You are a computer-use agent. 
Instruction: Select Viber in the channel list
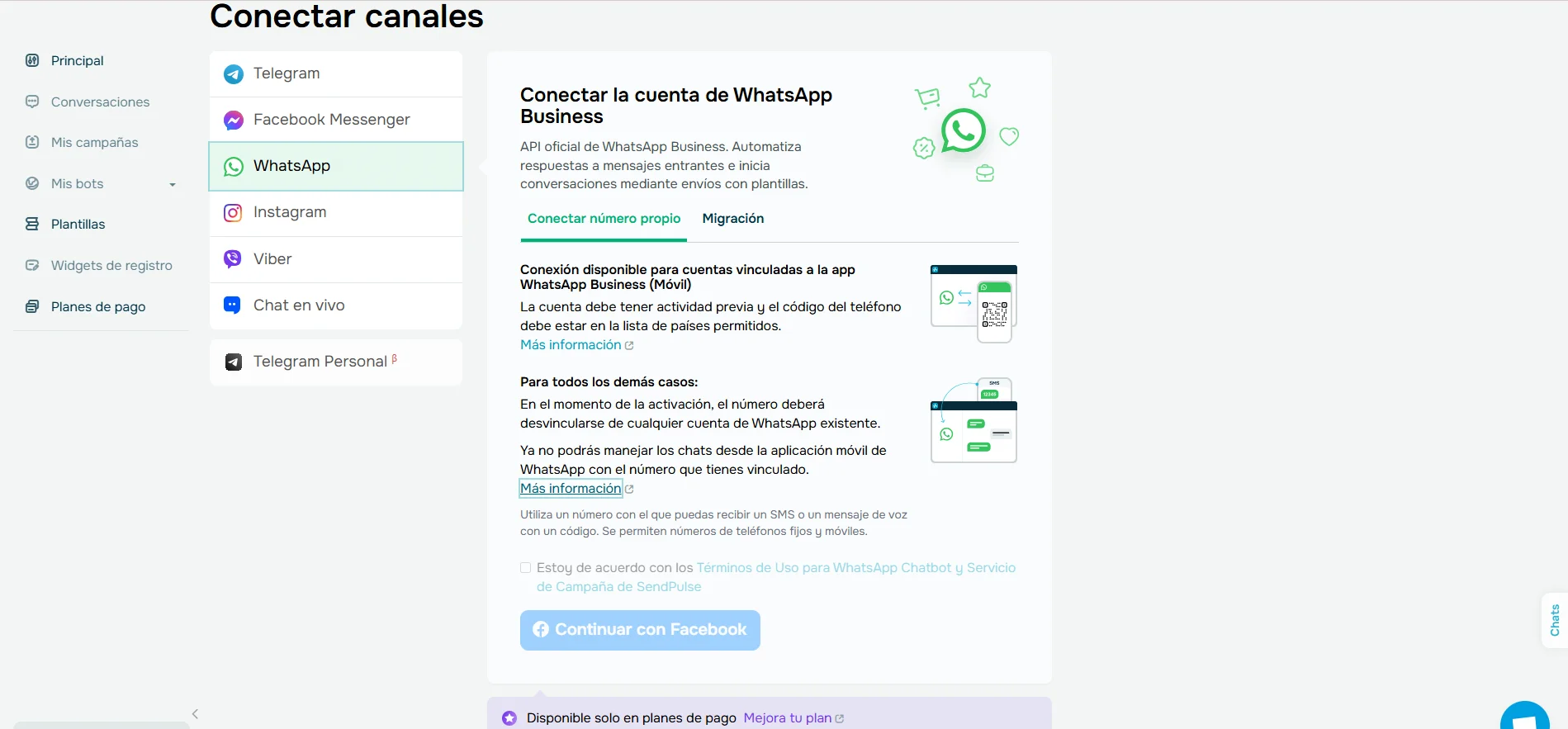point(336,258)
